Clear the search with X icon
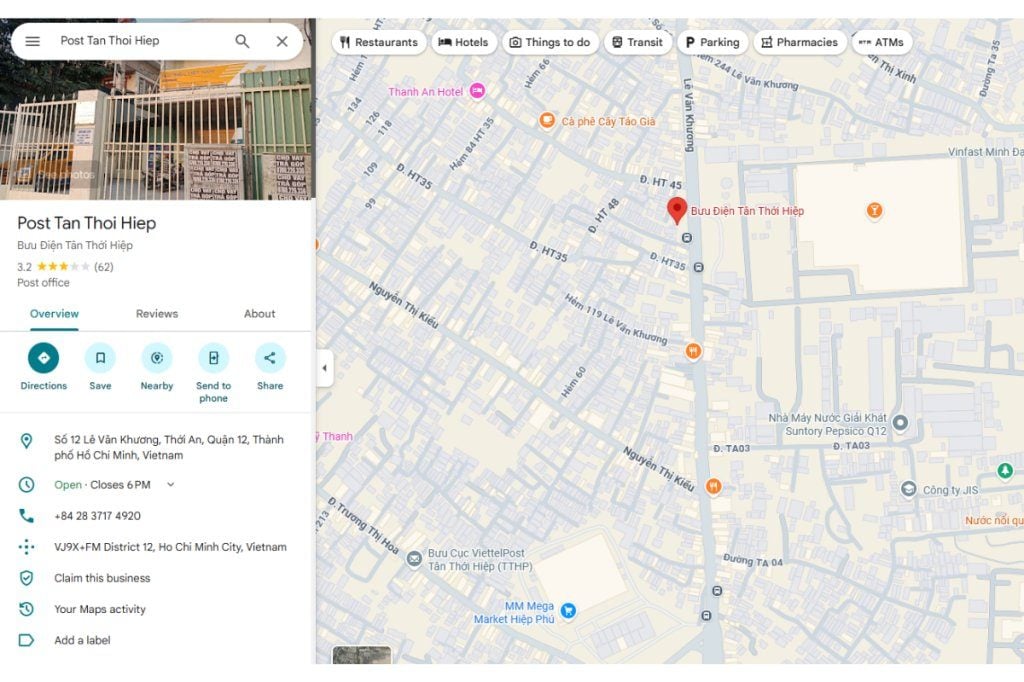This screenshot has height=682, width=1024. tap(282, 41)
